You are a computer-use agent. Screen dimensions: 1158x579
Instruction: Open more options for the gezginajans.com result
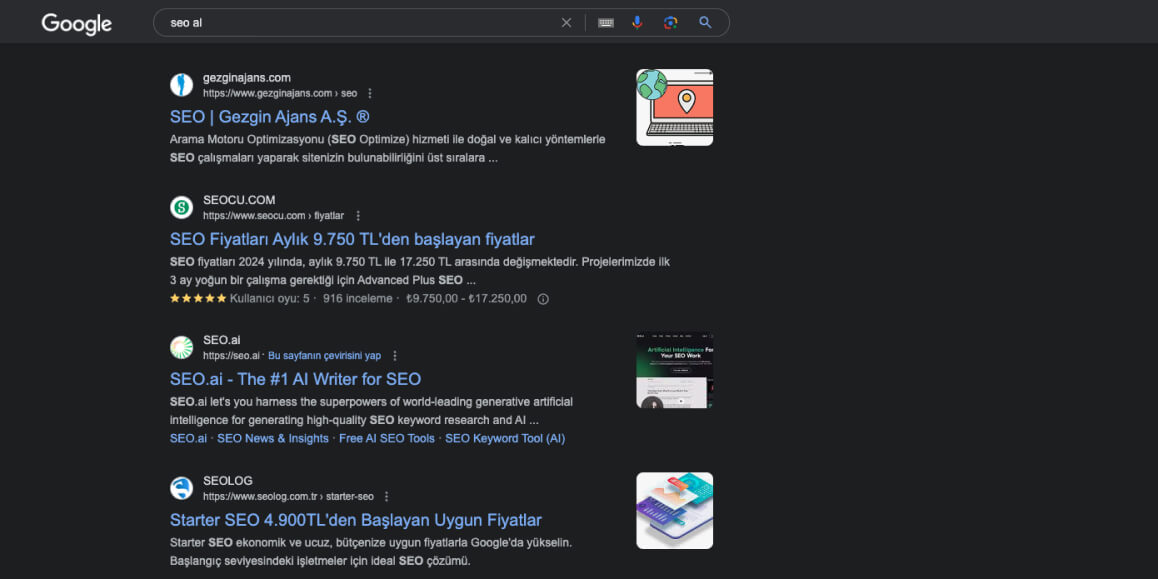(370, 94)
